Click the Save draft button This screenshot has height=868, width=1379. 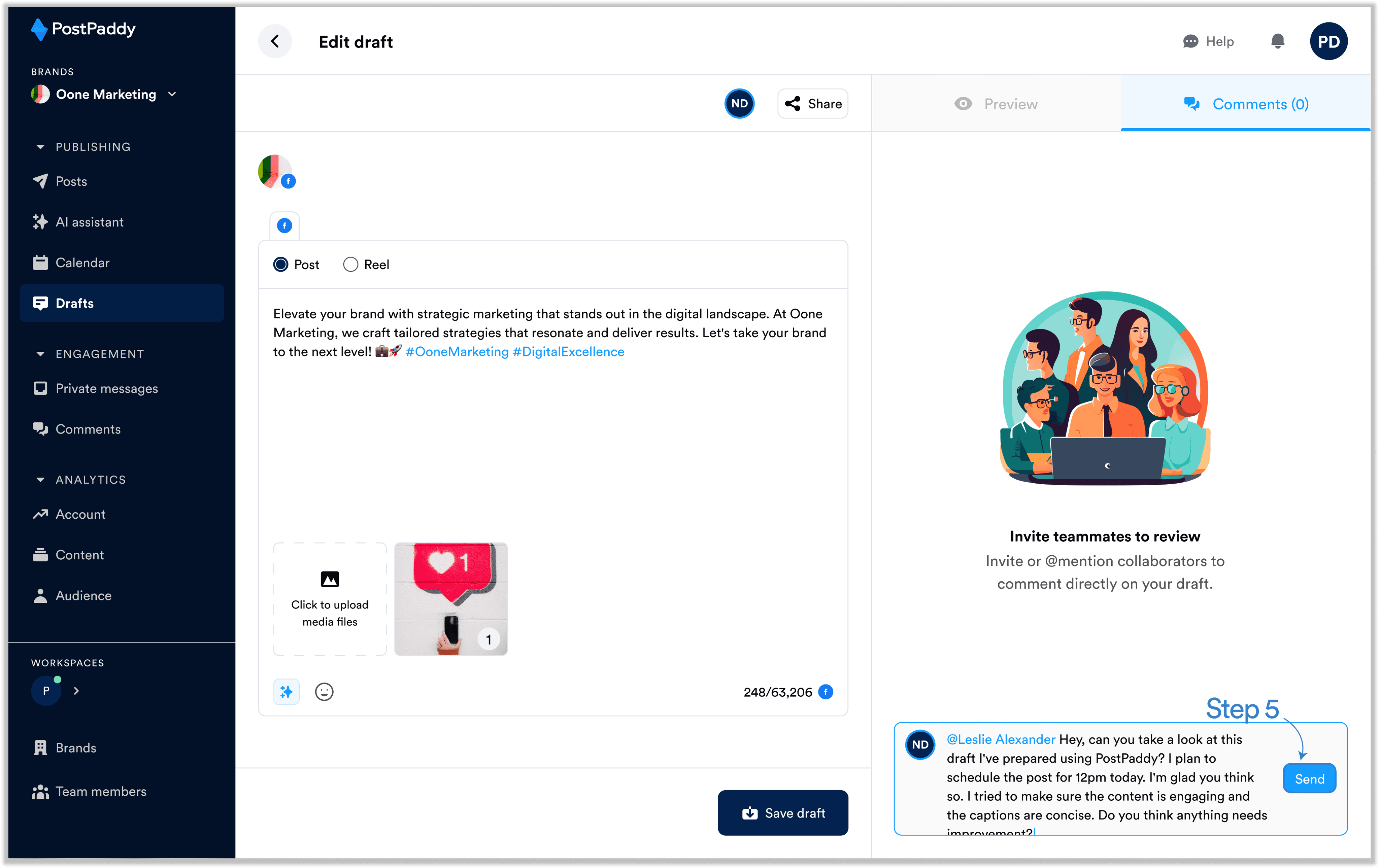pyautogui.click(x=783, y=813)
